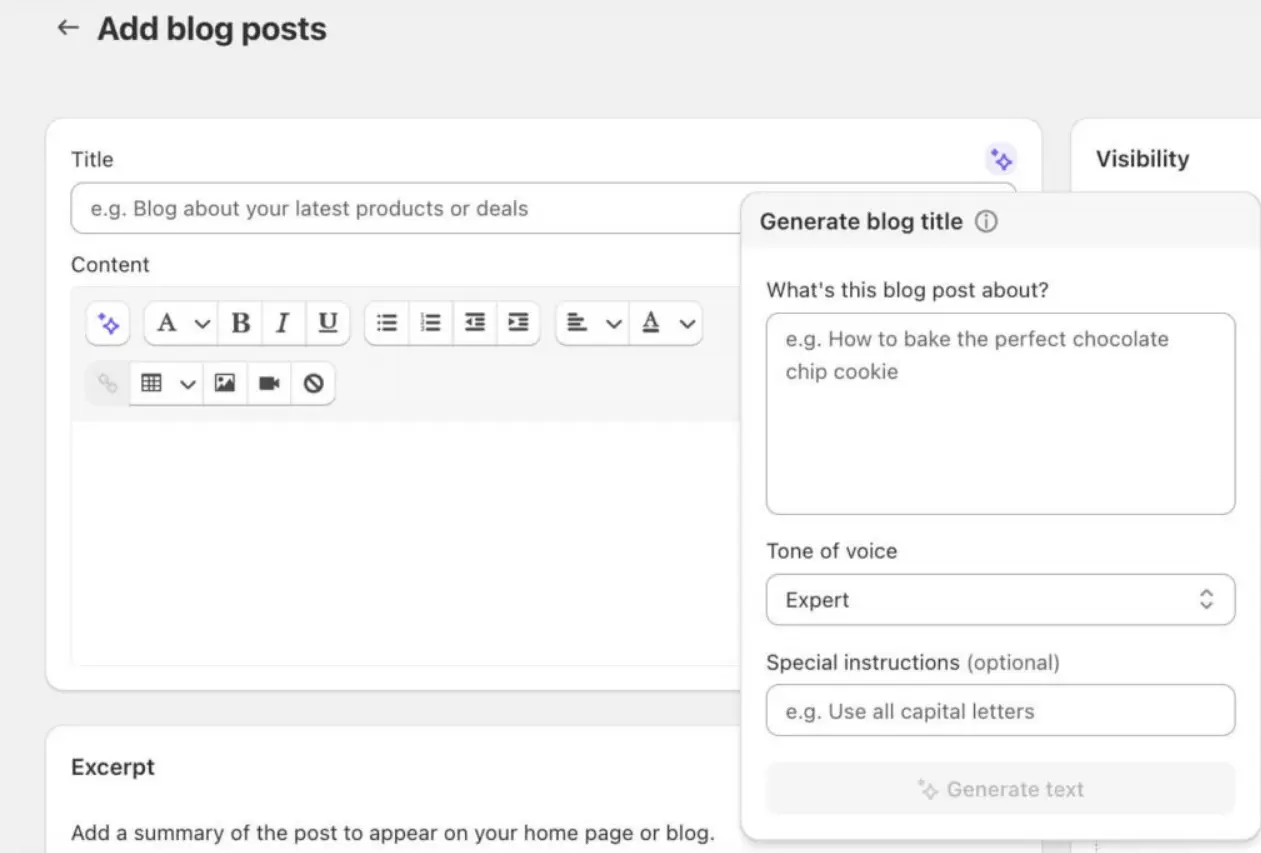Click the clear formatting icon
The image size is (1261, 853).
[x=313, y=383]
